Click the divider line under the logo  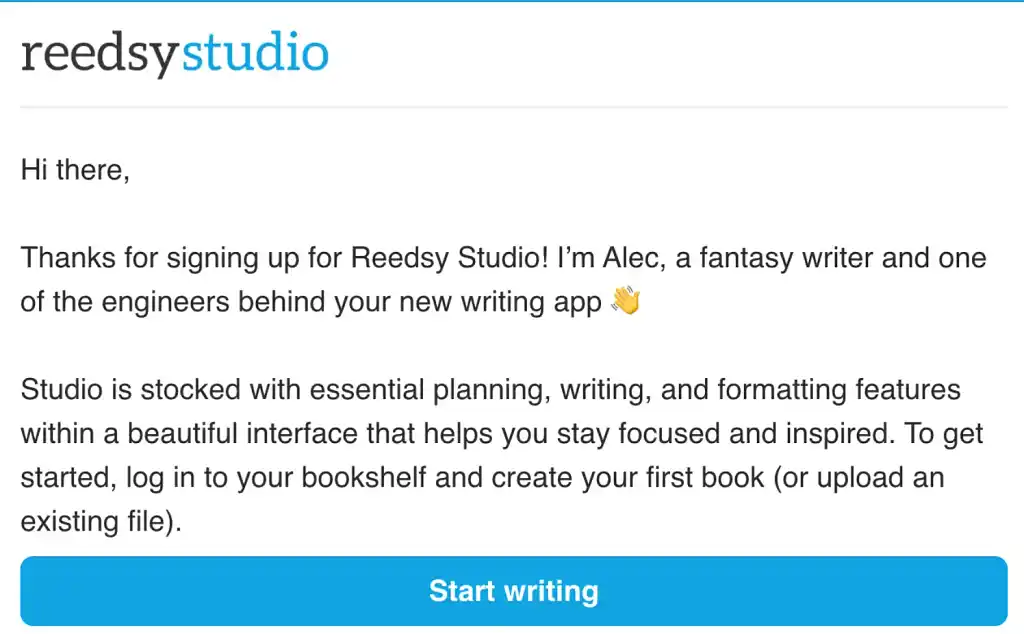pyautogui.click(x=512, y=101)
